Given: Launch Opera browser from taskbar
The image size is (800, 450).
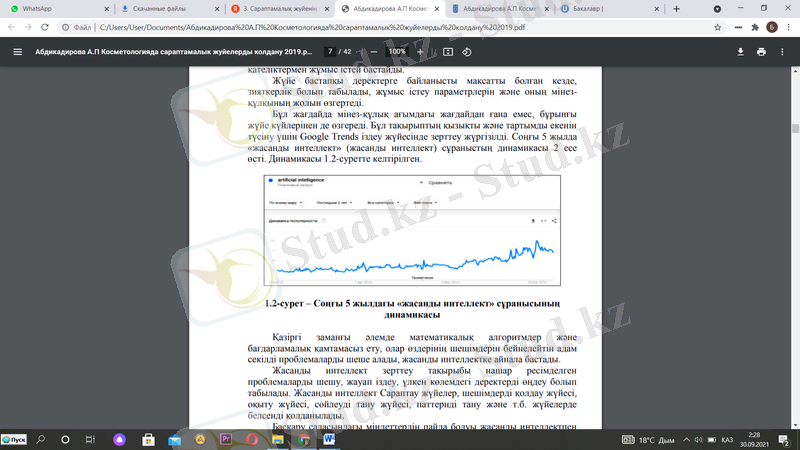Looking at the screenshot, I should 252,439.
